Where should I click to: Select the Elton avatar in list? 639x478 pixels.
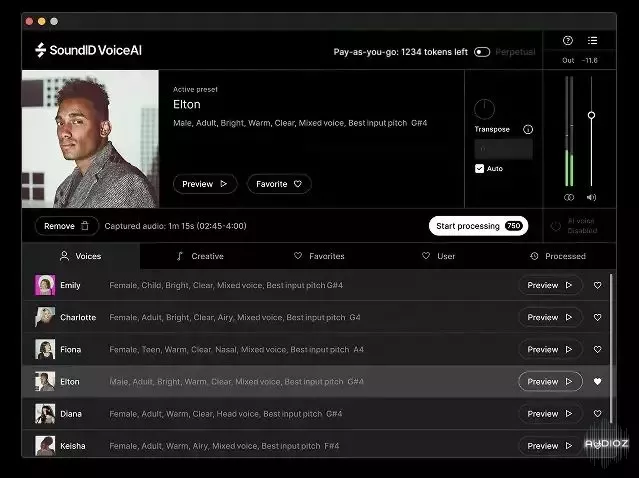[45, 381]
